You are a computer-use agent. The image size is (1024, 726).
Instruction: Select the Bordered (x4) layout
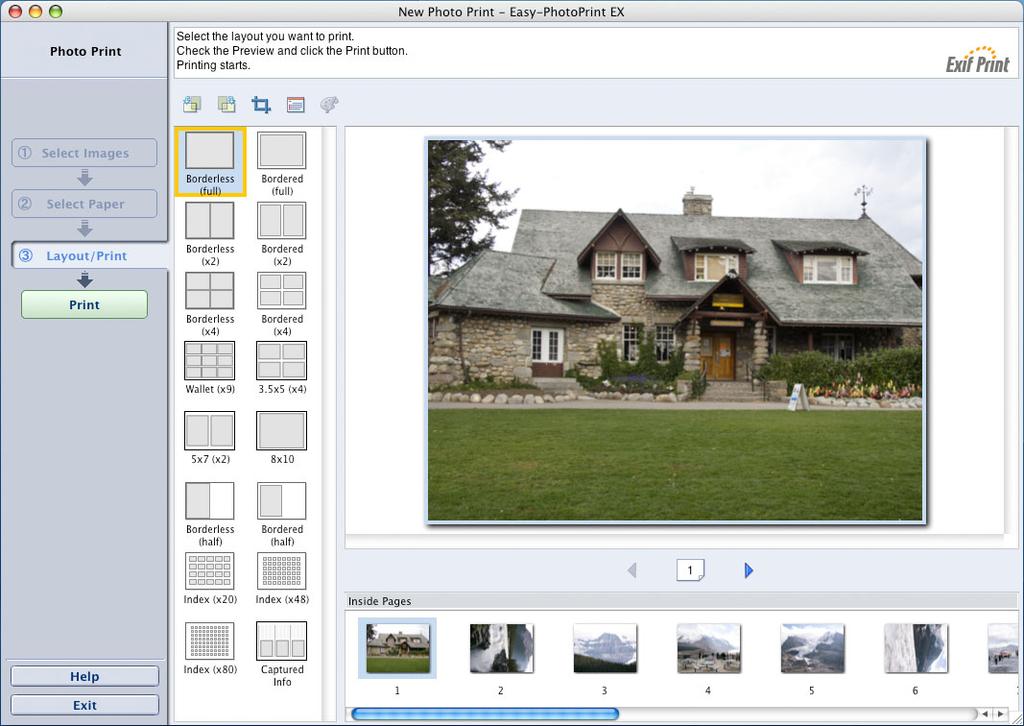pos(281,304)
